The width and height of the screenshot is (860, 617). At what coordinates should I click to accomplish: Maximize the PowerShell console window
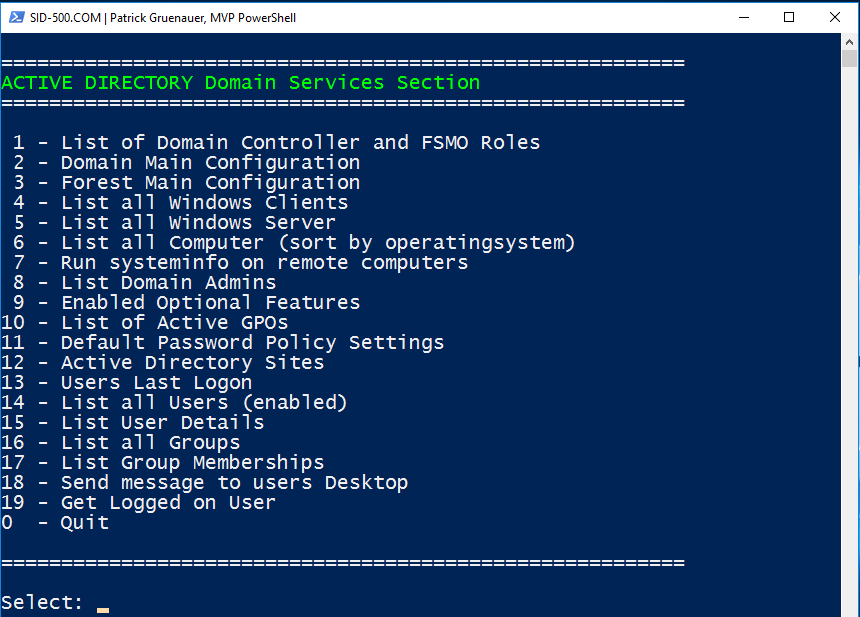click(x=789, y=17)
